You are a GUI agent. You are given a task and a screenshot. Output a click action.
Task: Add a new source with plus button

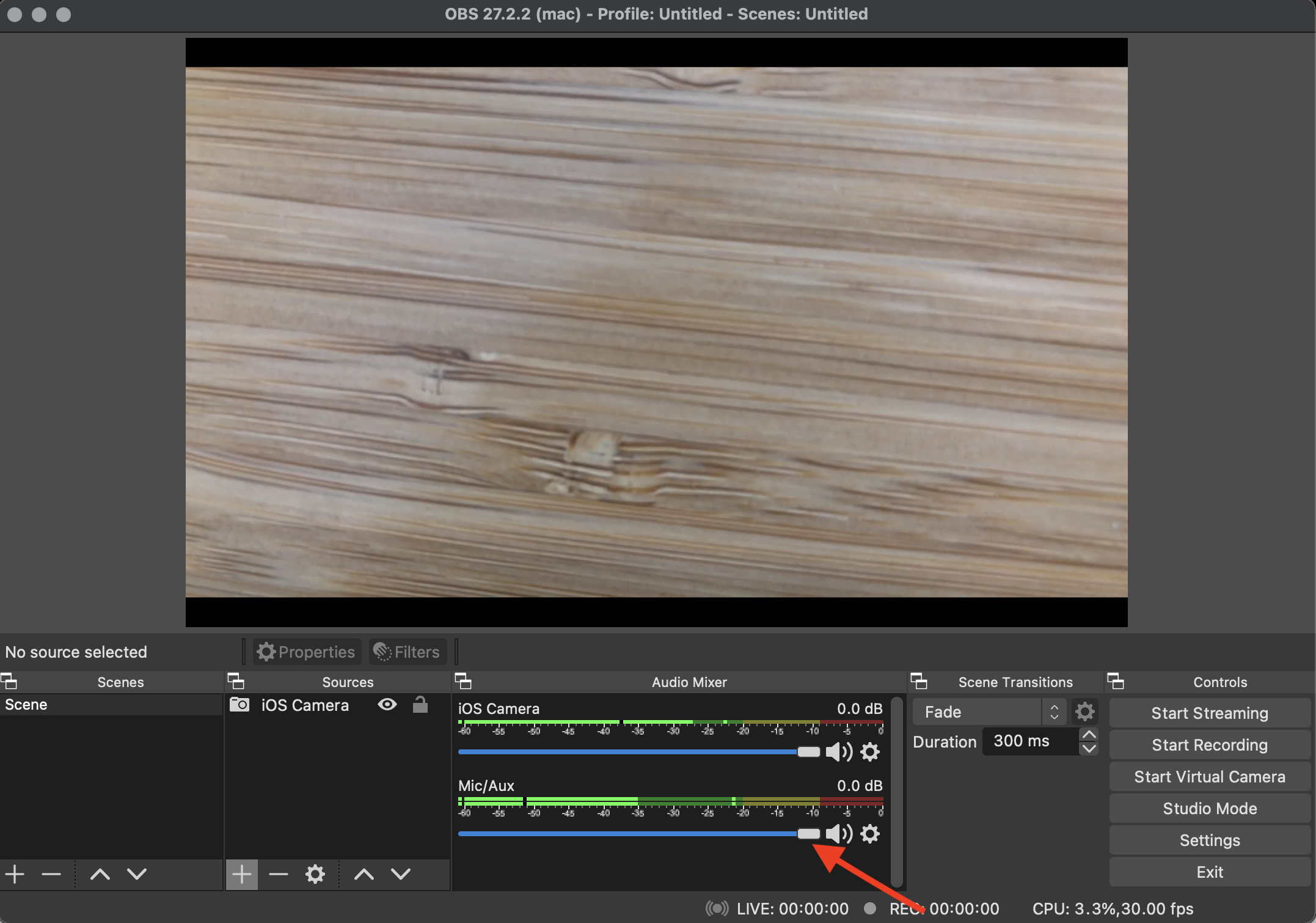point(241,874)
